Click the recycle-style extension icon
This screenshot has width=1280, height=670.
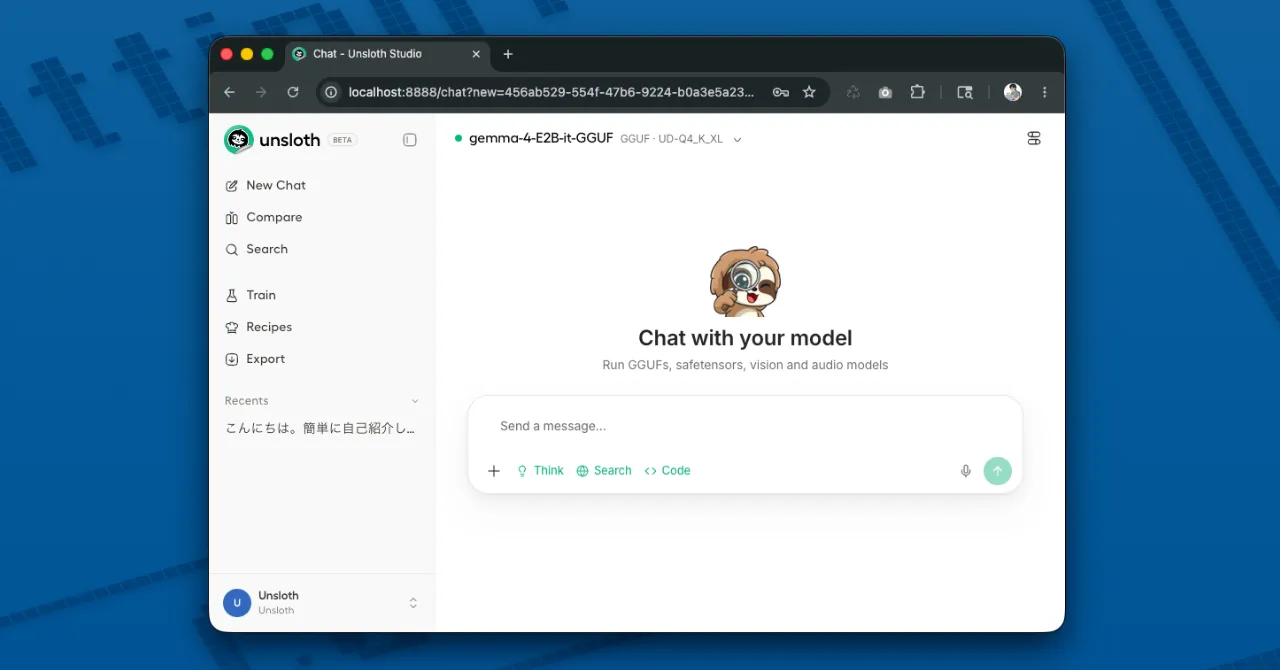click(x=853, y=92)
